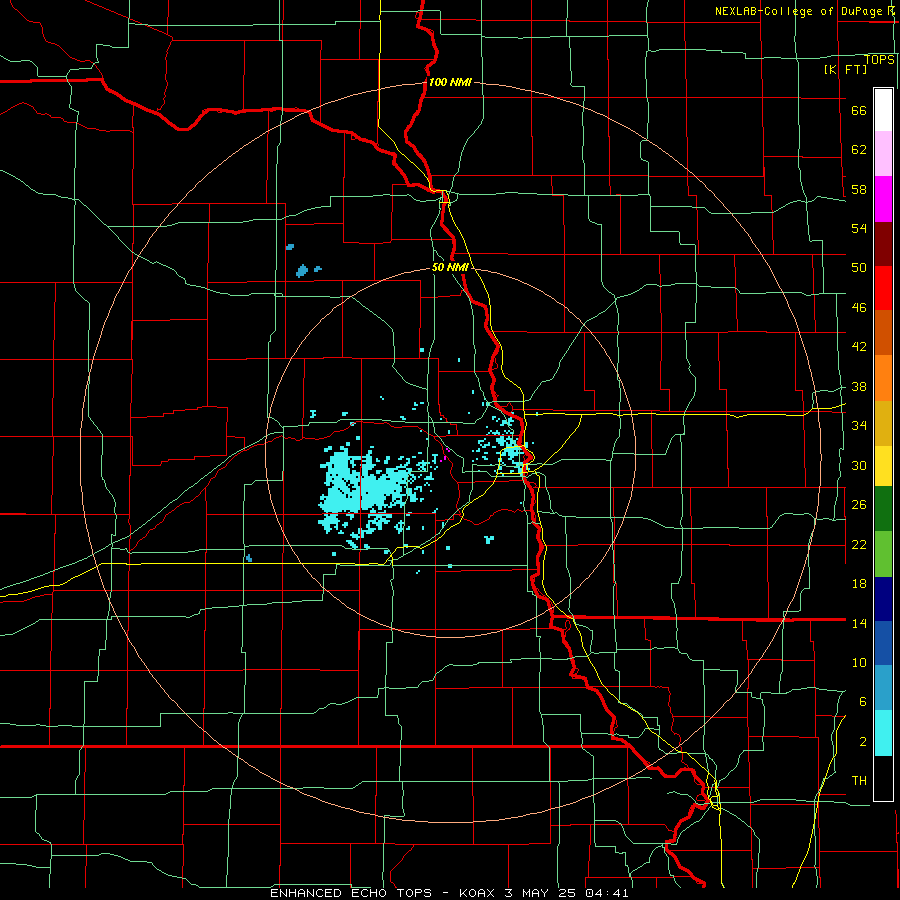Click the '3 MAY 25' date in caption
The height and width of the screenshot is (900, 900).
(x=542, y=893)
